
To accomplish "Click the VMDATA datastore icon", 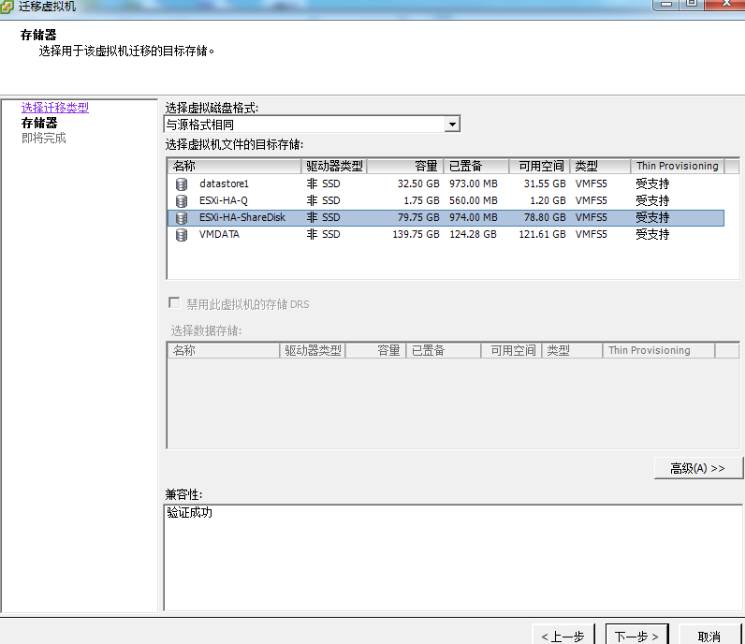I will point(181,234).
